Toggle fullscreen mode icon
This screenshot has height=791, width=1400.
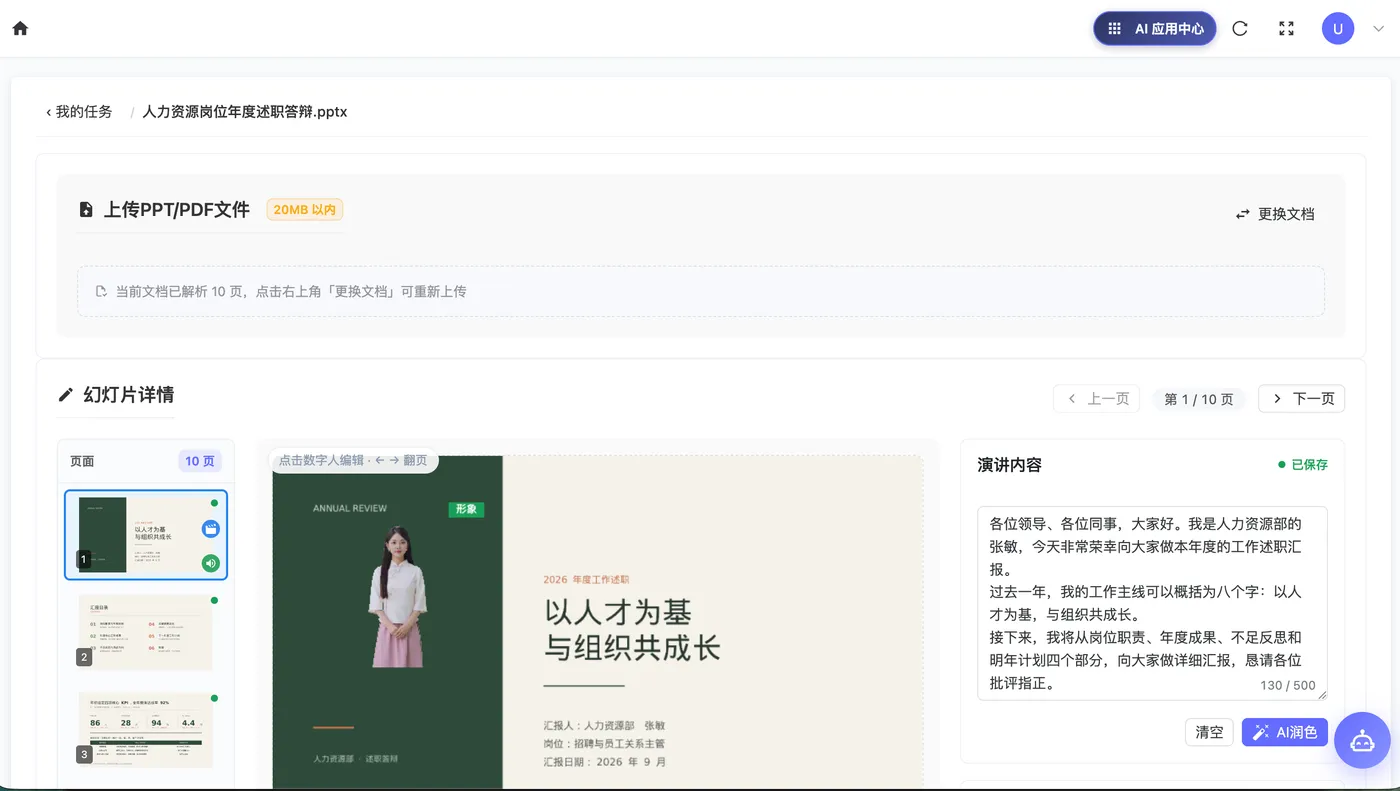click(1287, 29)
